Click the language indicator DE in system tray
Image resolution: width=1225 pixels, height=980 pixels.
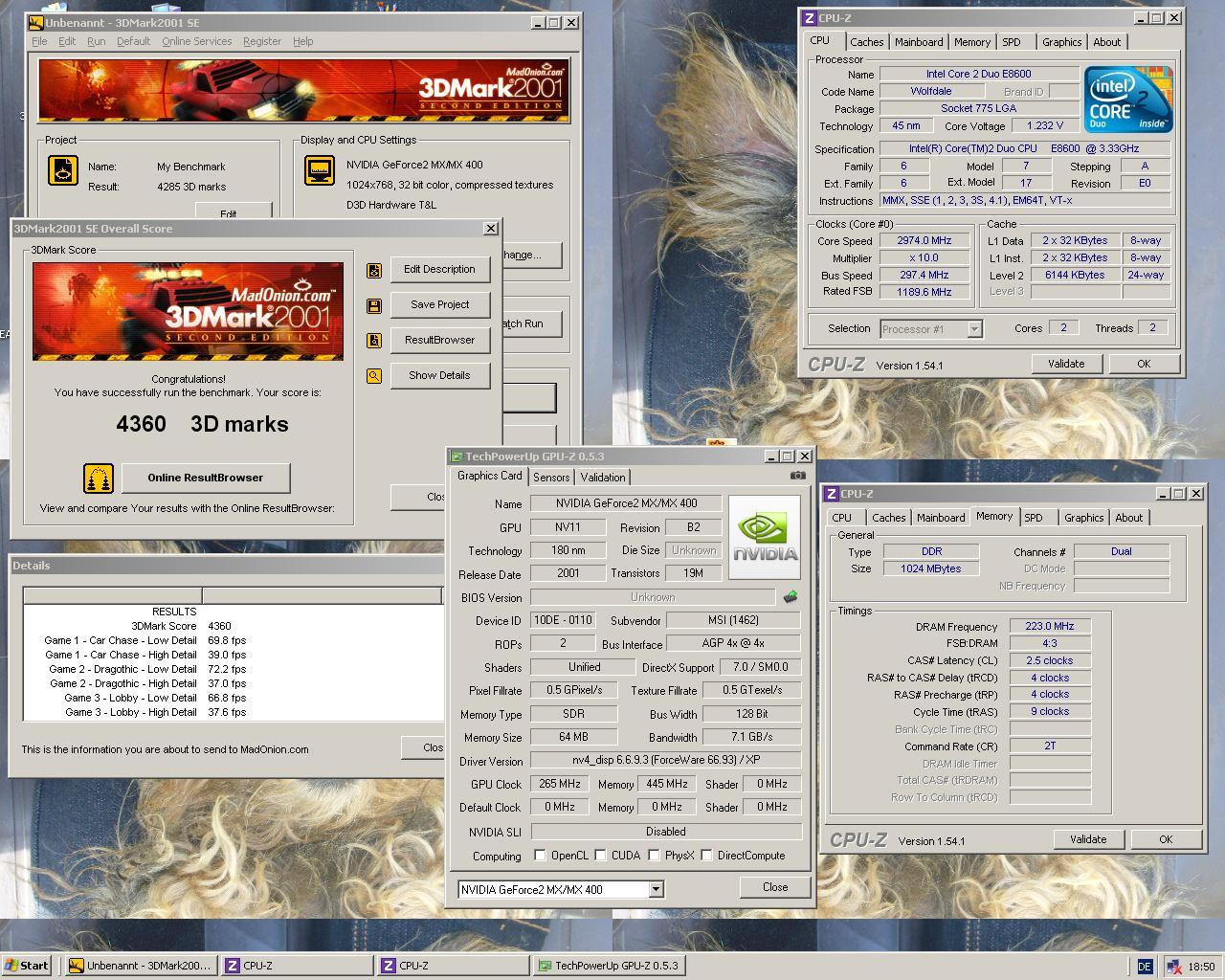[1145, 967]
